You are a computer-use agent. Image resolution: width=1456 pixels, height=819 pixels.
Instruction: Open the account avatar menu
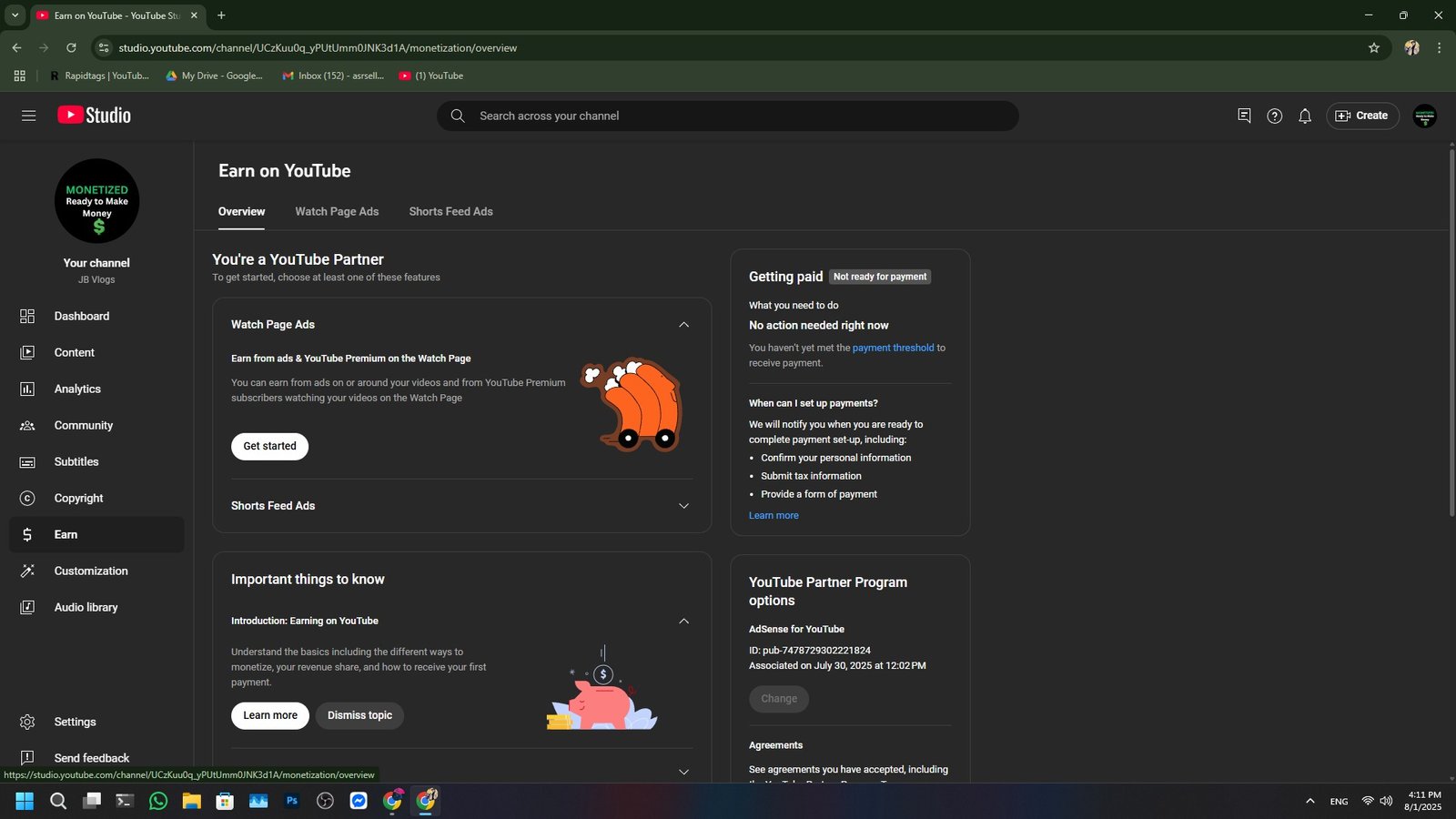click(1425, 116)
